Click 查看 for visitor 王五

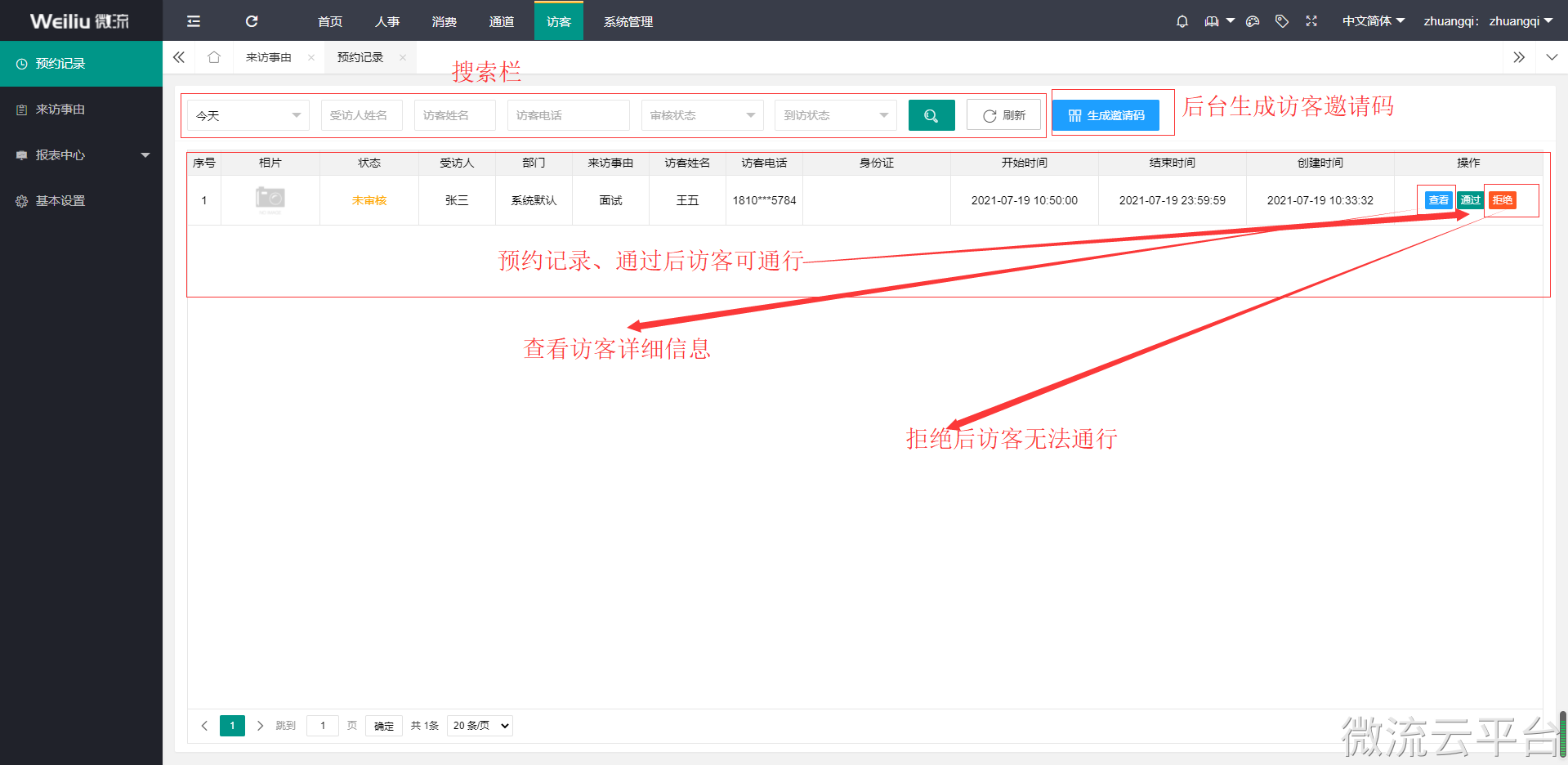[x=1439, y=200]
